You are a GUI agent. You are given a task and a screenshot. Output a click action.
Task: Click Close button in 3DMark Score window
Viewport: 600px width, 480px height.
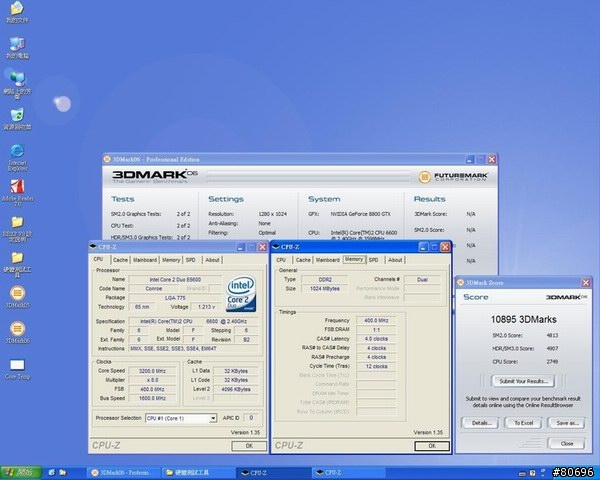[x=567, y=444]
